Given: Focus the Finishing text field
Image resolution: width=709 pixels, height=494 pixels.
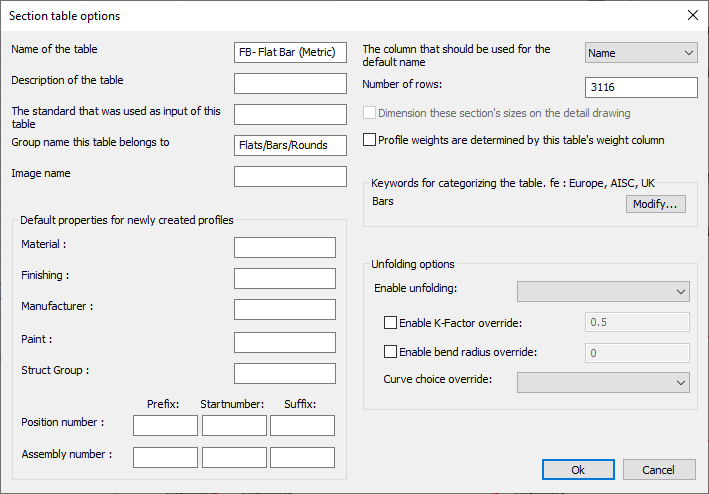Looking at the screenshot, I should [x=285, y=278].
